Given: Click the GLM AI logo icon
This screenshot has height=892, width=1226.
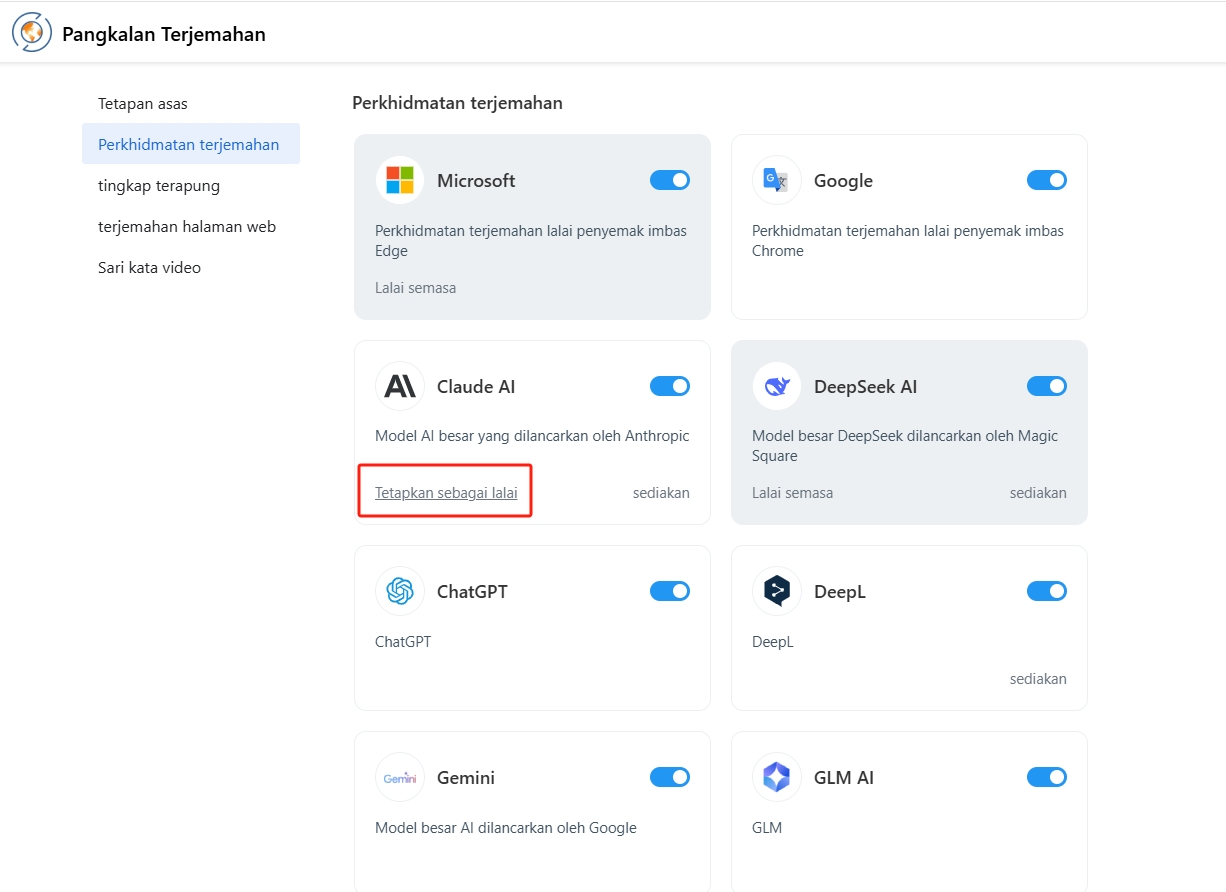Looking at the screenshot, I should [x=777, y=777].
